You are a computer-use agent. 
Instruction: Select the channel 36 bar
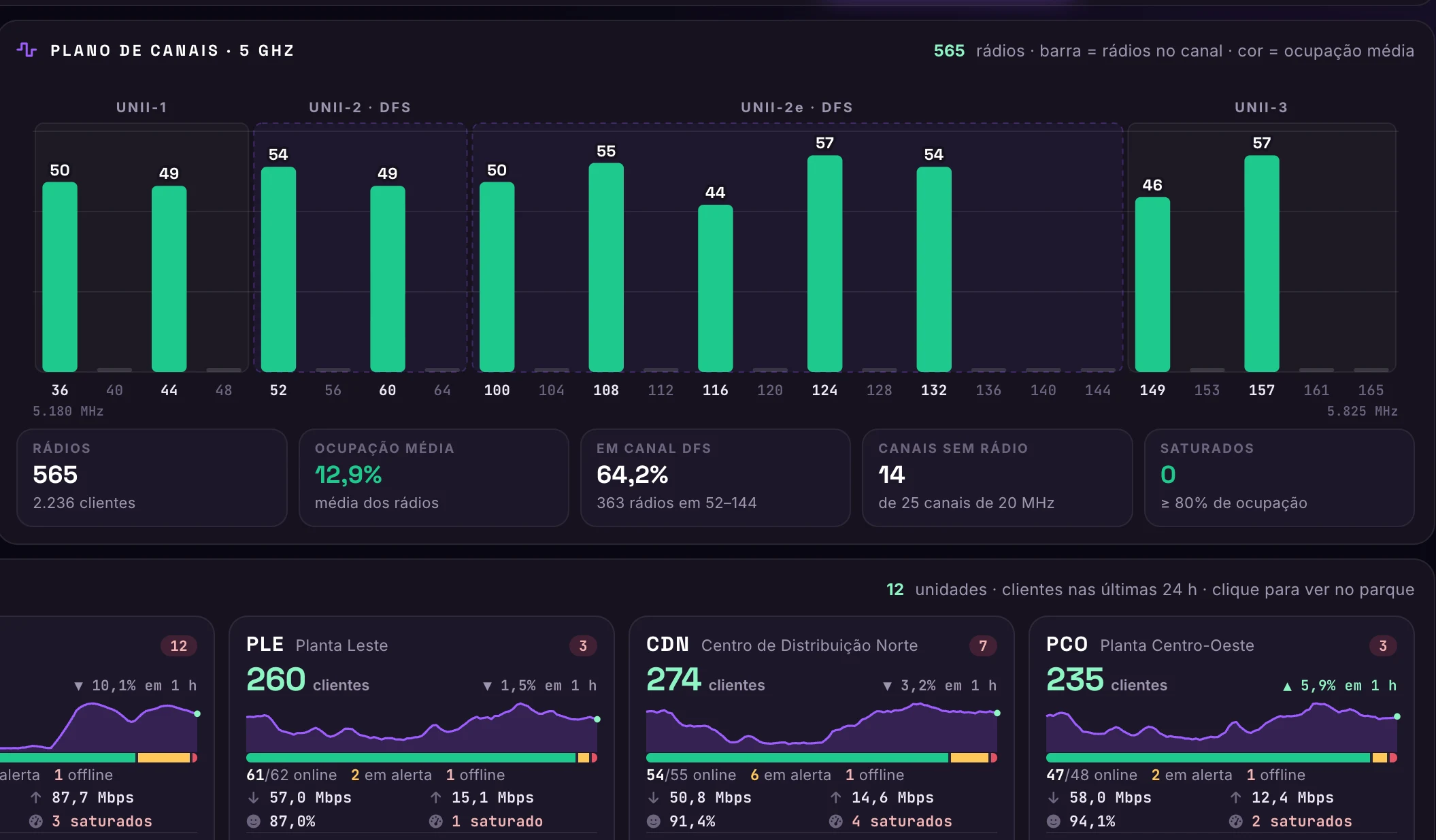pos(60,277)
